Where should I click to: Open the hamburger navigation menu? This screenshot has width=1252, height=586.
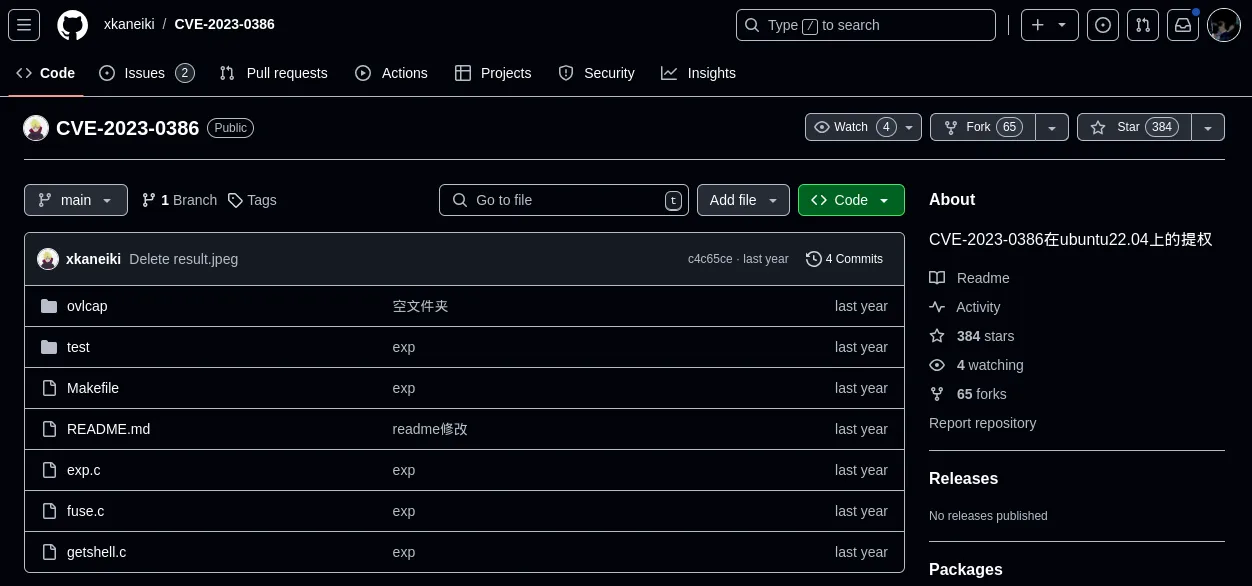tap(24, 25)
